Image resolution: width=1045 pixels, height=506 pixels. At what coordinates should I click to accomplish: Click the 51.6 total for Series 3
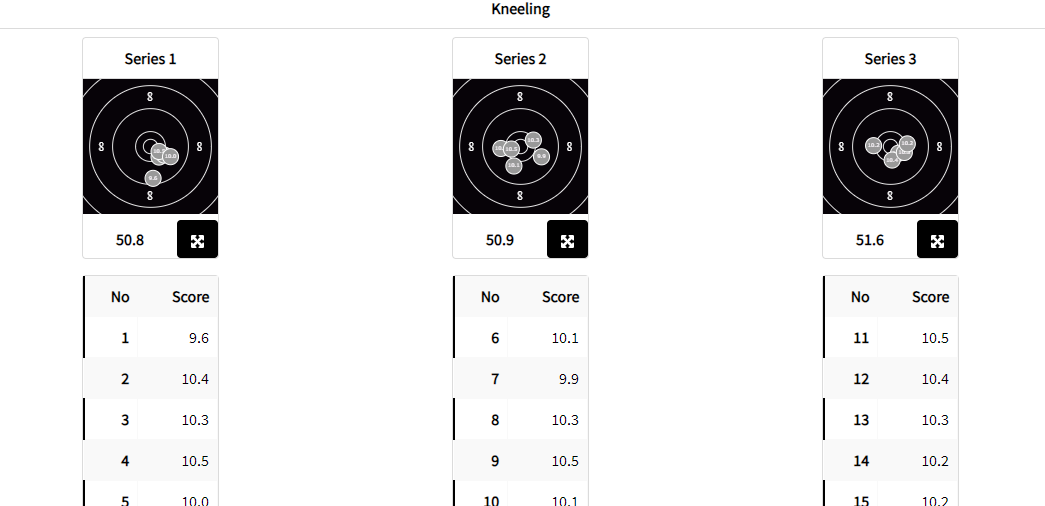(870, 240)
